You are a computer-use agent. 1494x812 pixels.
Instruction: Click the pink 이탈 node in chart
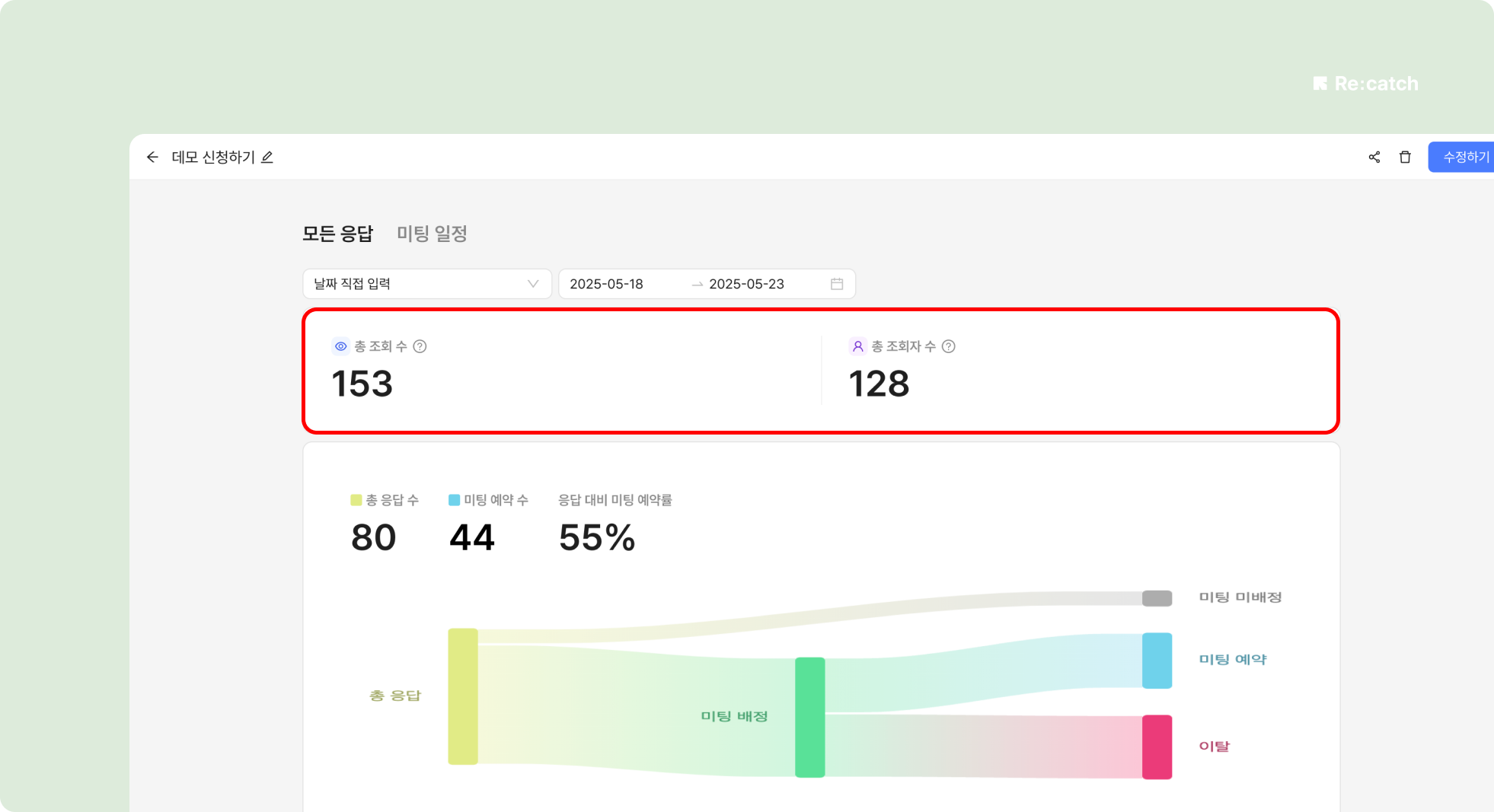point(1157,747)
